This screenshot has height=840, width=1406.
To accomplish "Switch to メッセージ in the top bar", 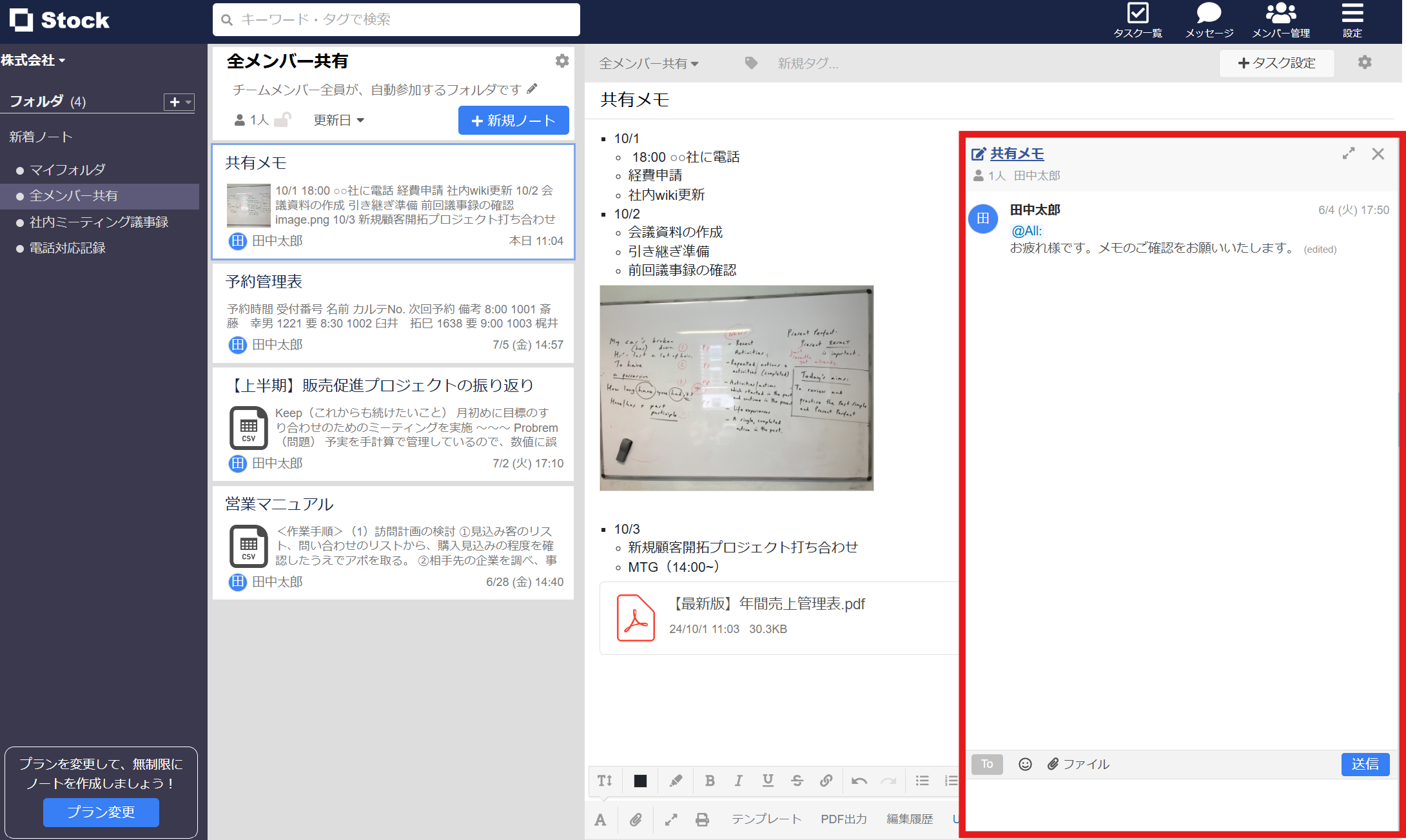I will pos(1209,19).
